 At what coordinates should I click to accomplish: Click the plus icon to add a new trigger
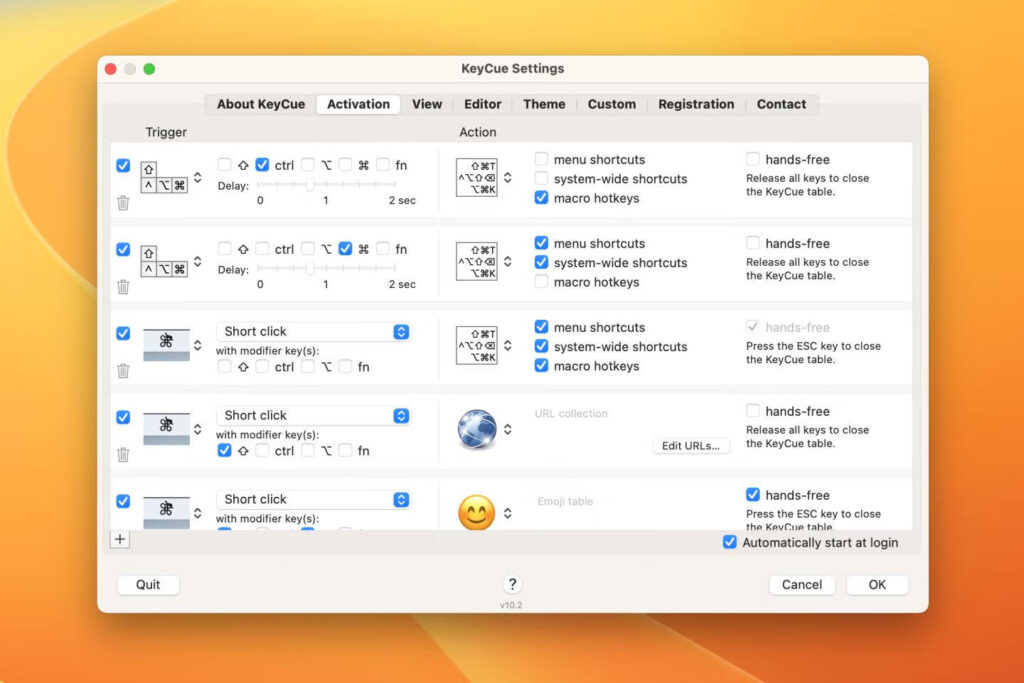click(119, 539)
